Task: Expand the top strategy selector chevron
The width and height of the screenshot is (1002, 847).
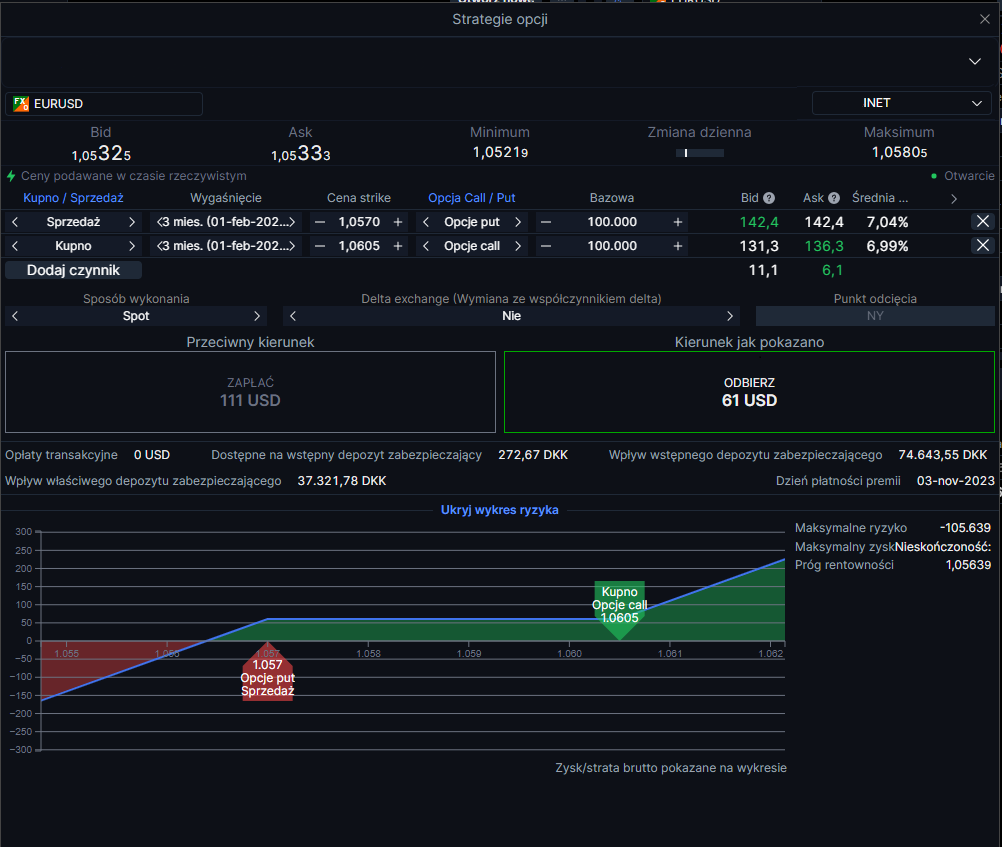Action: point(975,61)
